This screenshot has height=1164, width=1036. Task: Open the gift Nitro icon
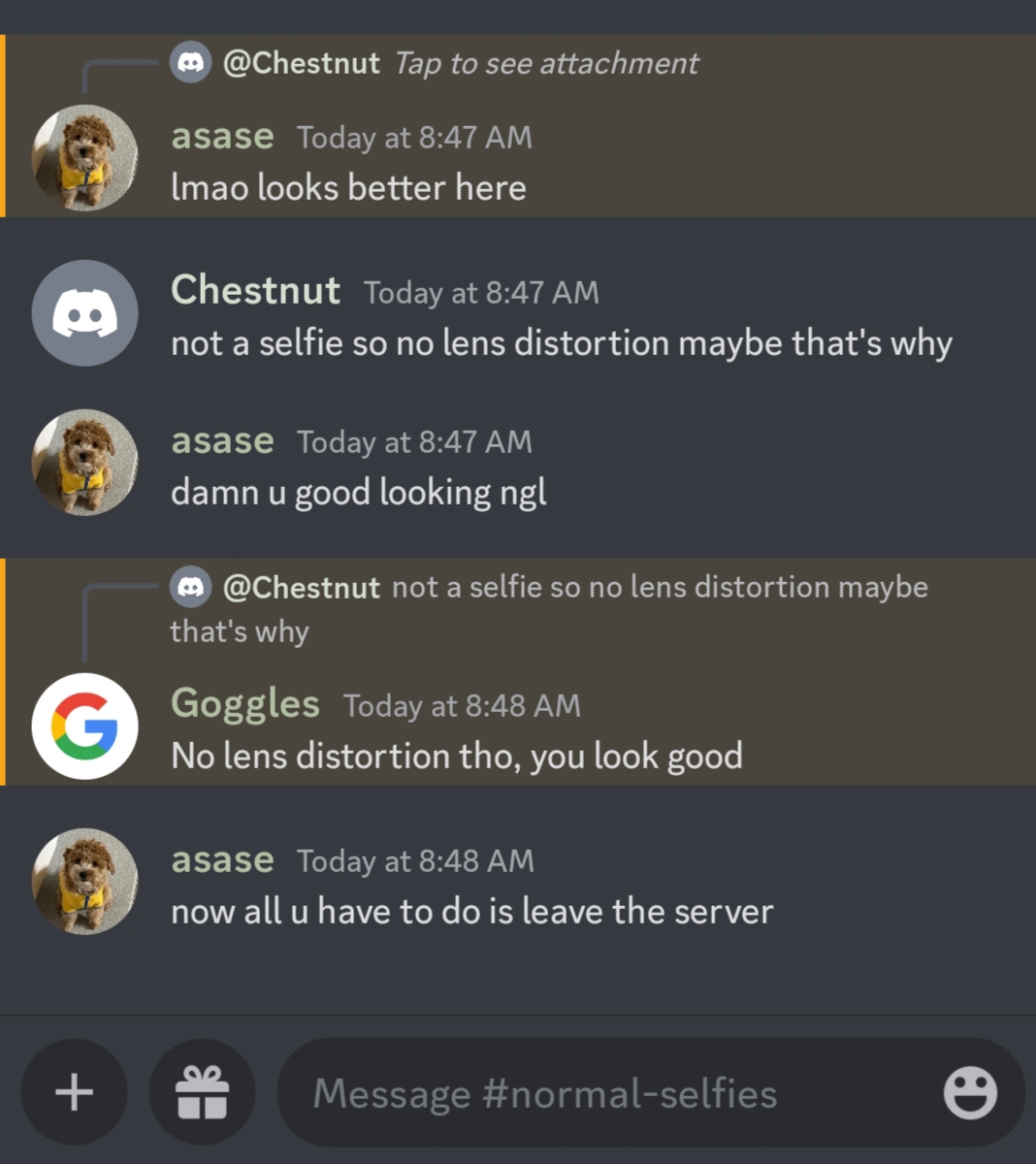coord(202,1092)
